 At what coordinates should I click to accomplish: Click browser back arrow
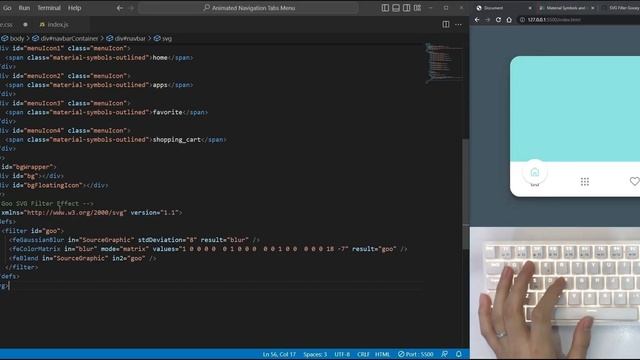pyautogui.click(x=477, y=20)
